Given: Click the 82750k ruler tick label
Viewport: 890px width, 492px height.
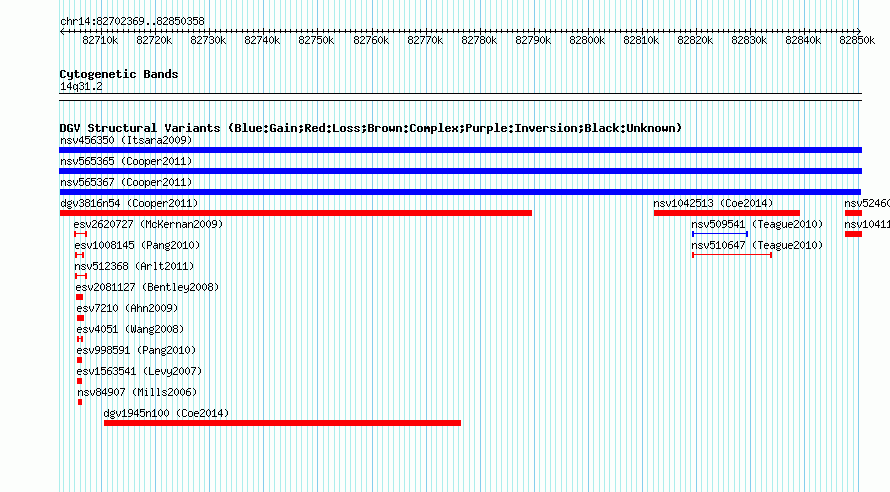Looking at the screenshot, I should [316, 40].
